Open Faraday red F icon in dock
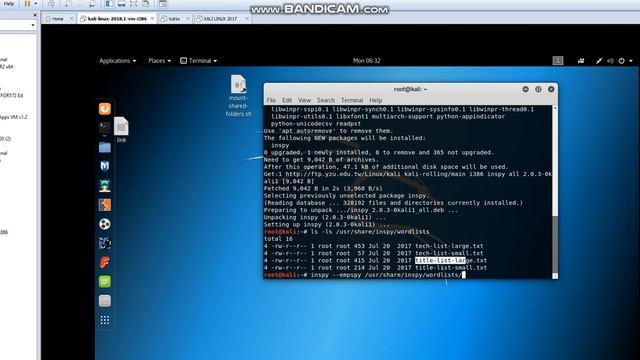 (105, 262)
